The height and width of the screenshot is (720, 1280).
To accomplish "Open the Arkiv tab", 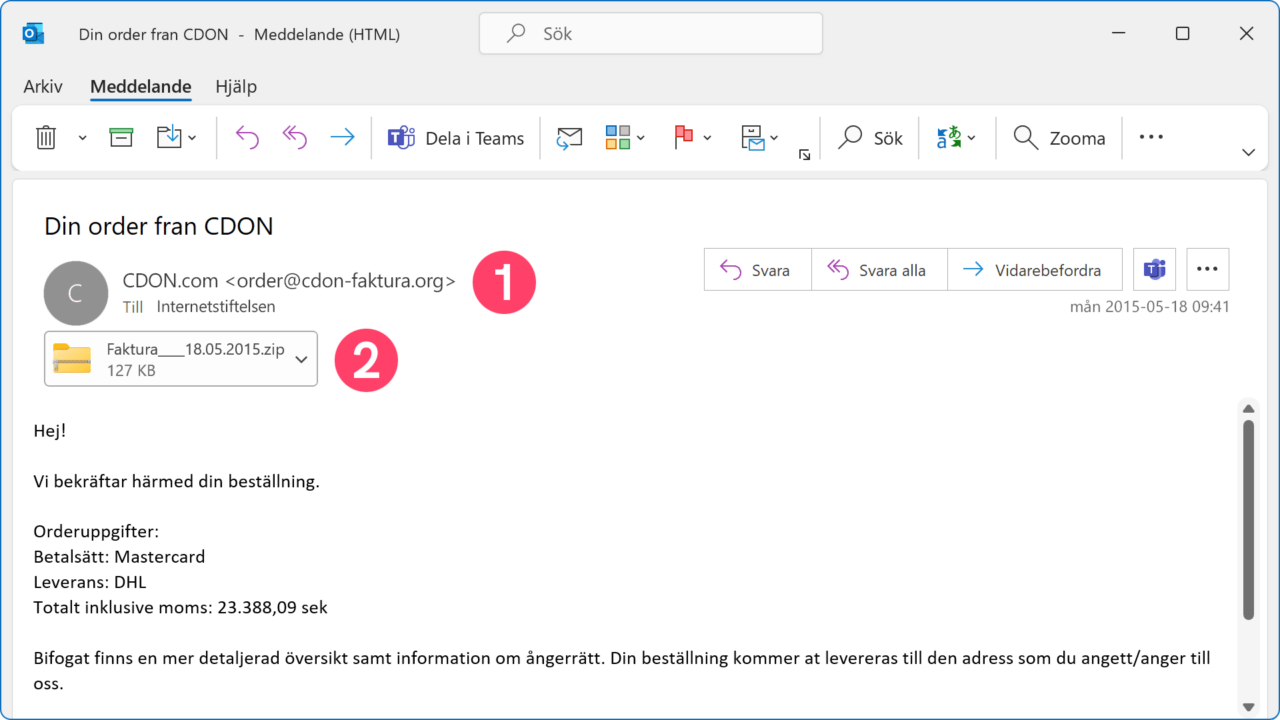I will pyautogui.click(x=43, y=87).
